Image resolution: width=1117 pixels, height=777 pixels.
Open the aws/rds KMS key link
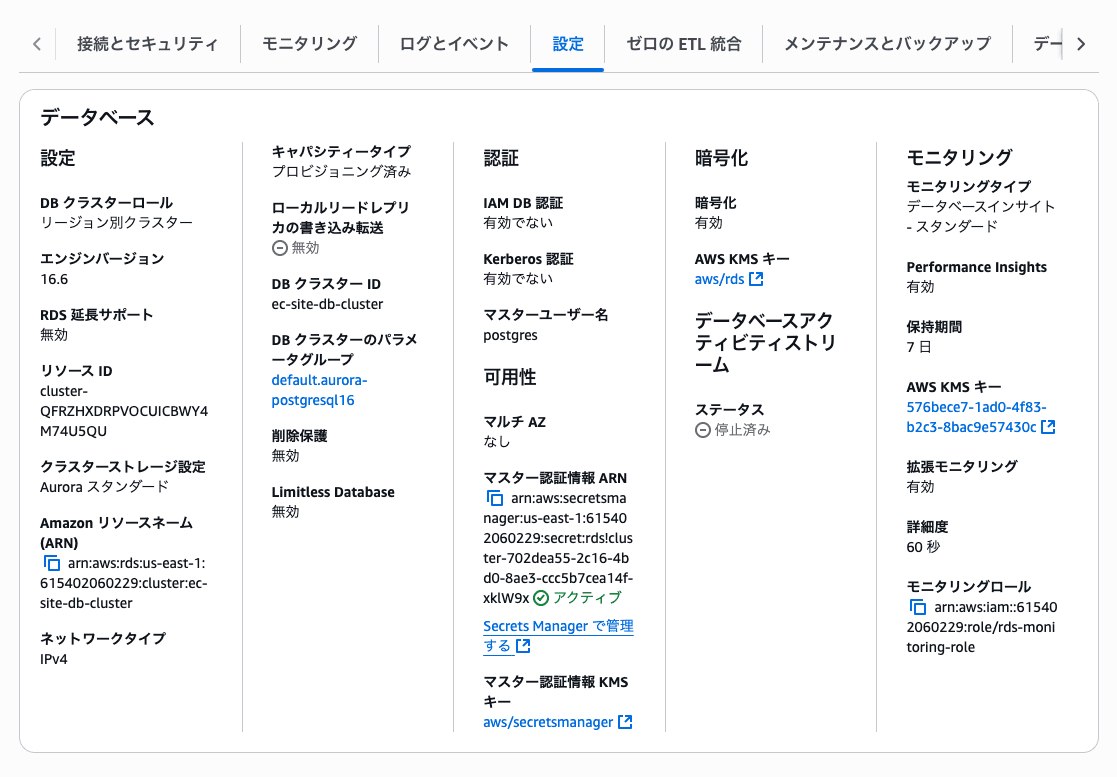click(x=719, y=279)
